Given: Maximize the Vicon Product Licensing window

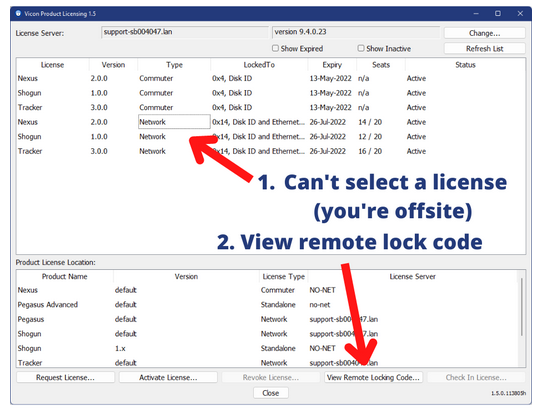Looking at the screenshot, I should [x=498, y=13].
